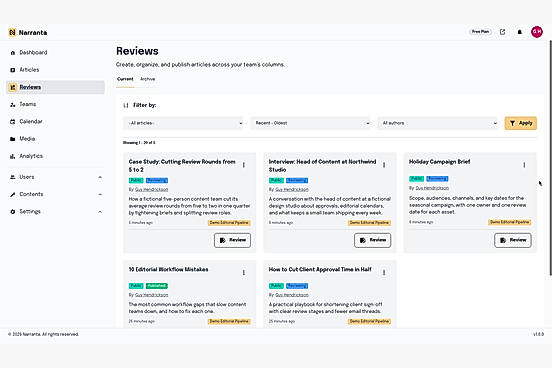The image size is (552, 368).
Task: Open options menu for Holiday Campaign Brief
Action: pos(524,165)
